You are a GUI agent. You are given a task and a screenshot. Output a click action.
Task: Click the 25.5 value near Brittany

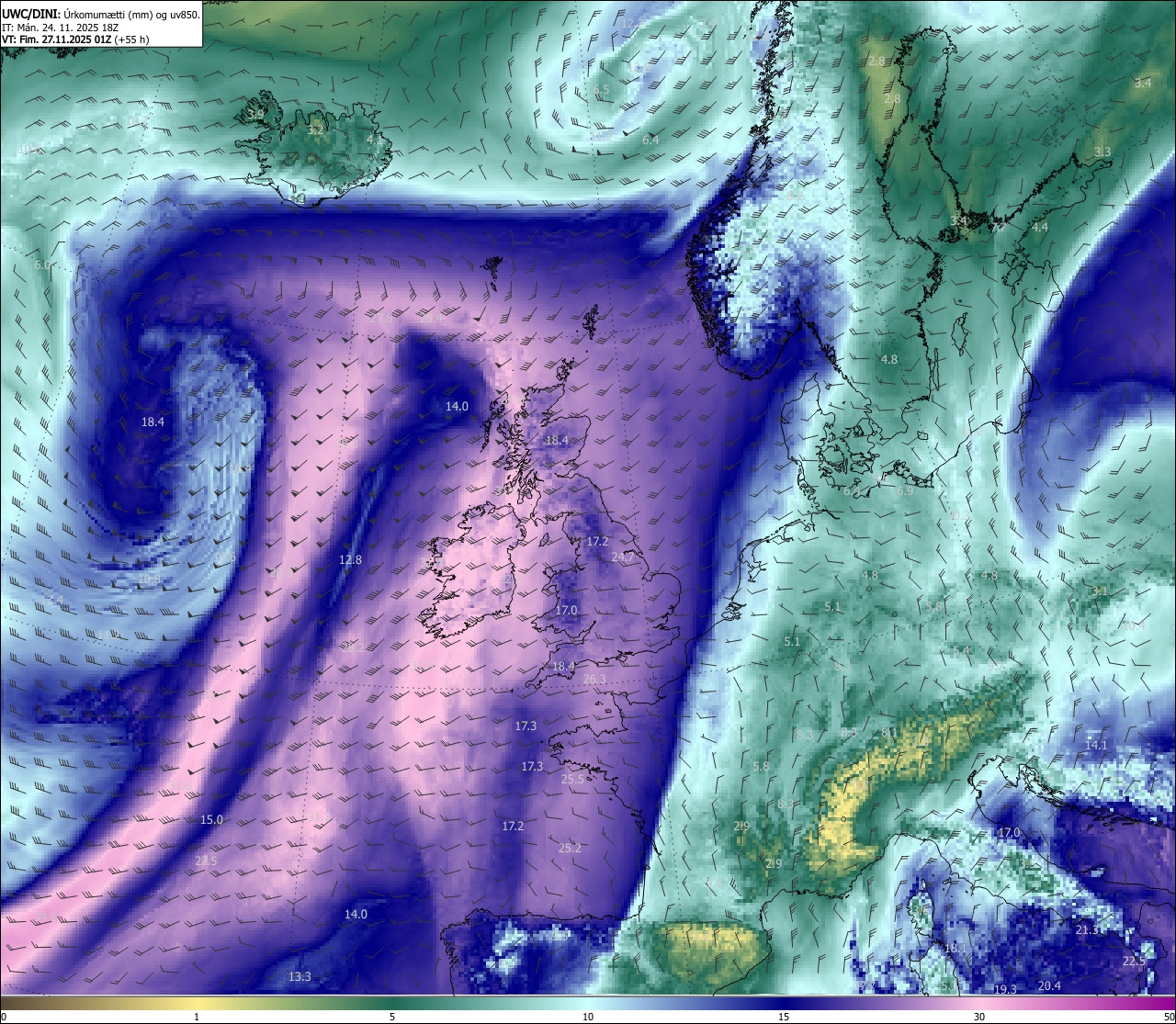pyautogui.click(x=572, y=779)
